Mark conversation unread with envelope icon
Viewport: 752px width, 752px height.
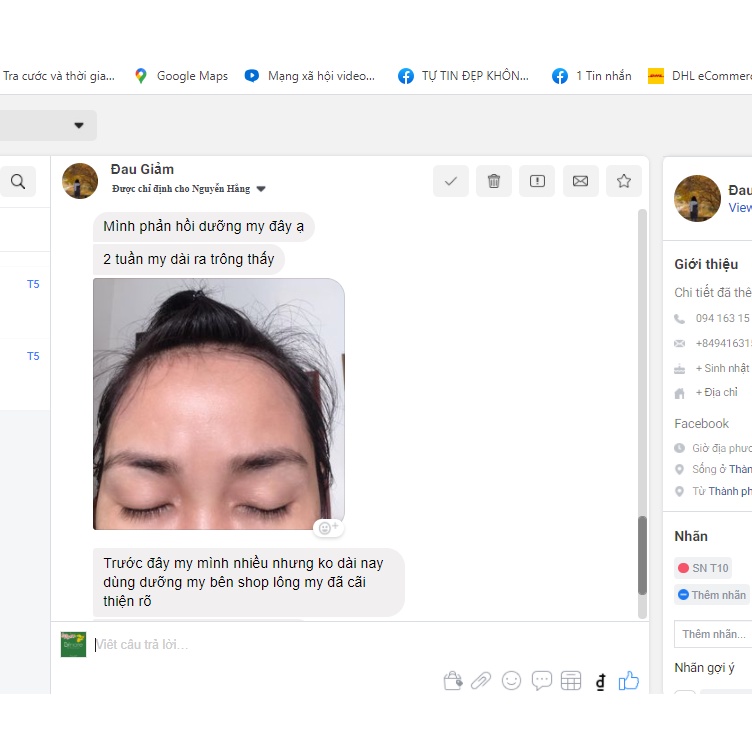coord(580,181)
